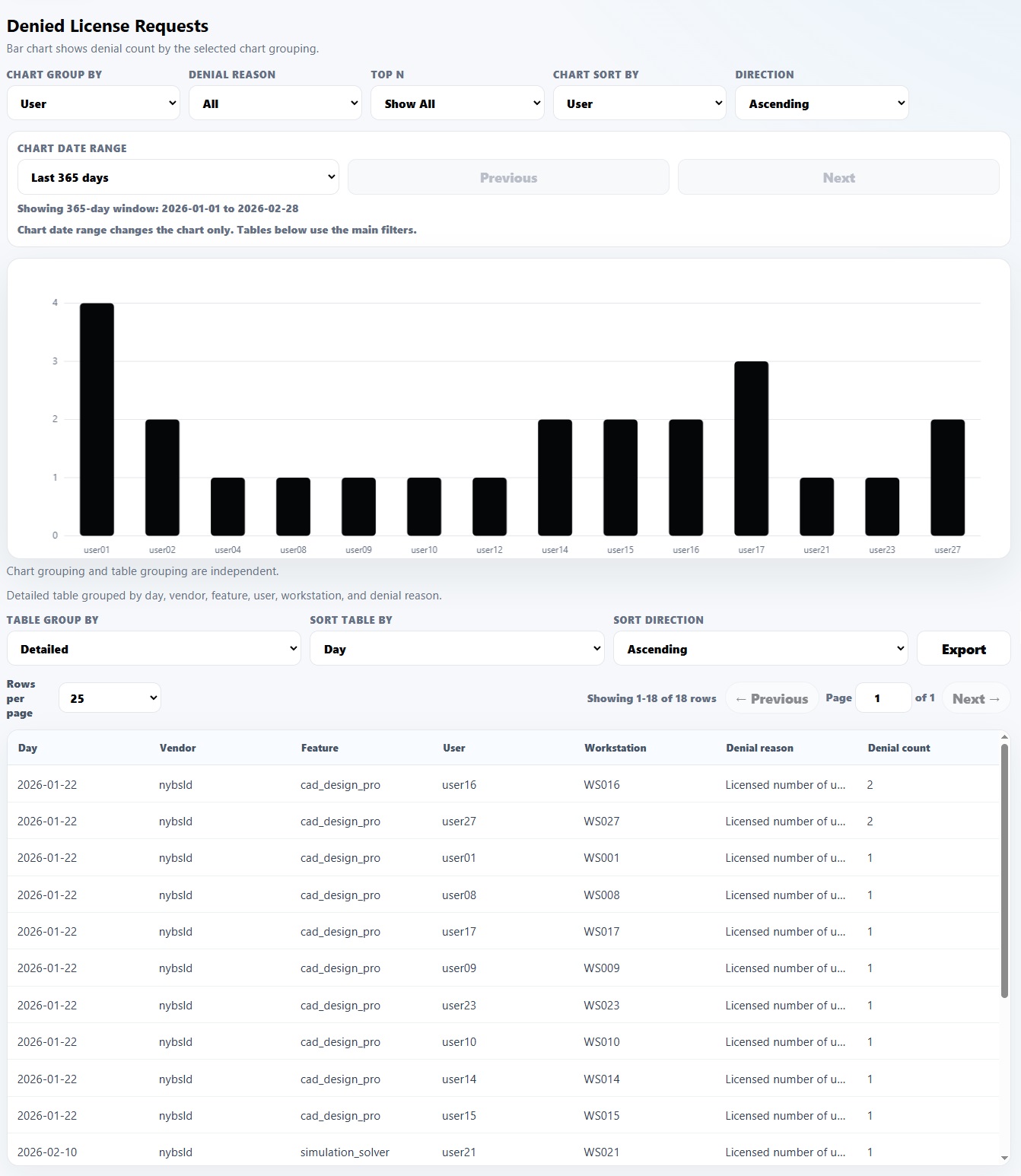Viewport: 1021px width, 1176px height.
Task: Click the Workstation column header
Action: click(615, 748)
